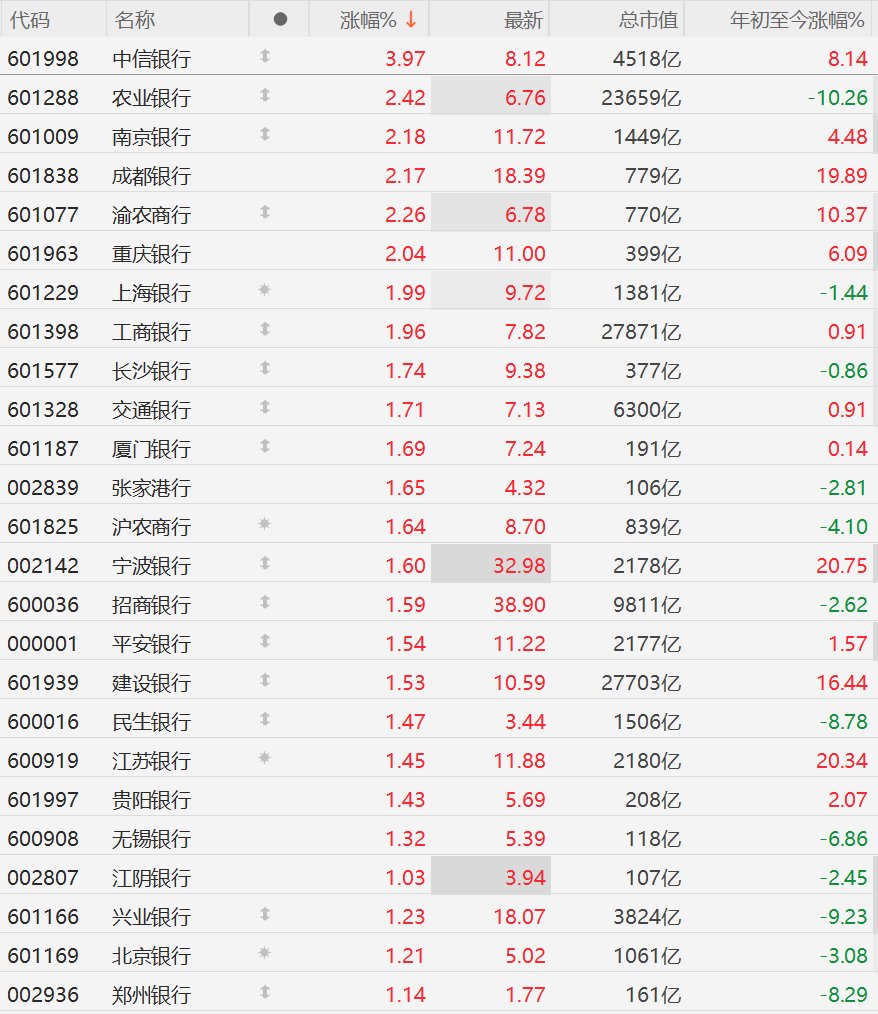
Task: Click the arrow marker icon for 渝农商行
Action: (x=265, y=212)
